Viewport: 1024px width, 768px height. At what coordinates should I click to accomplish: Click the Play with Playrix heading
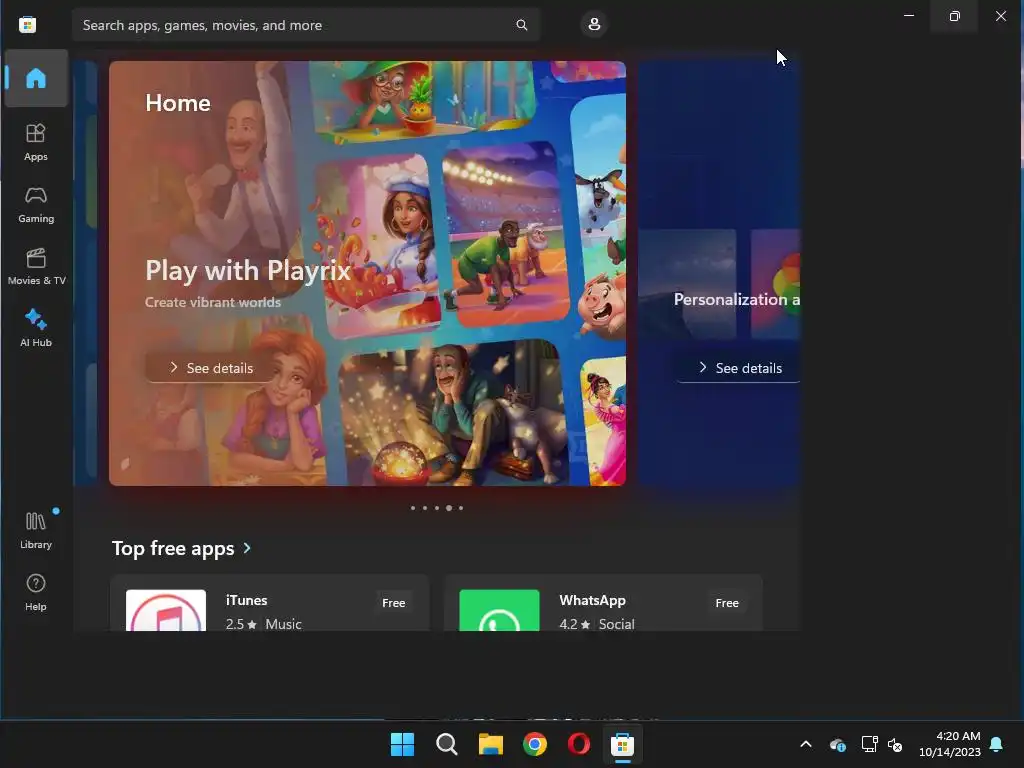point(248,270)
